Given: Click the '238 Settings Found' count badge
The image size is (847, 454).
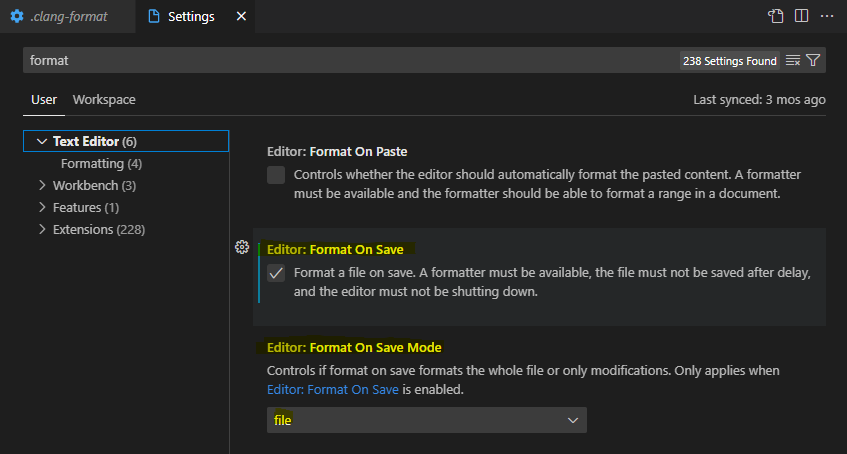Looking at the screenshot, I should (730, 61).
